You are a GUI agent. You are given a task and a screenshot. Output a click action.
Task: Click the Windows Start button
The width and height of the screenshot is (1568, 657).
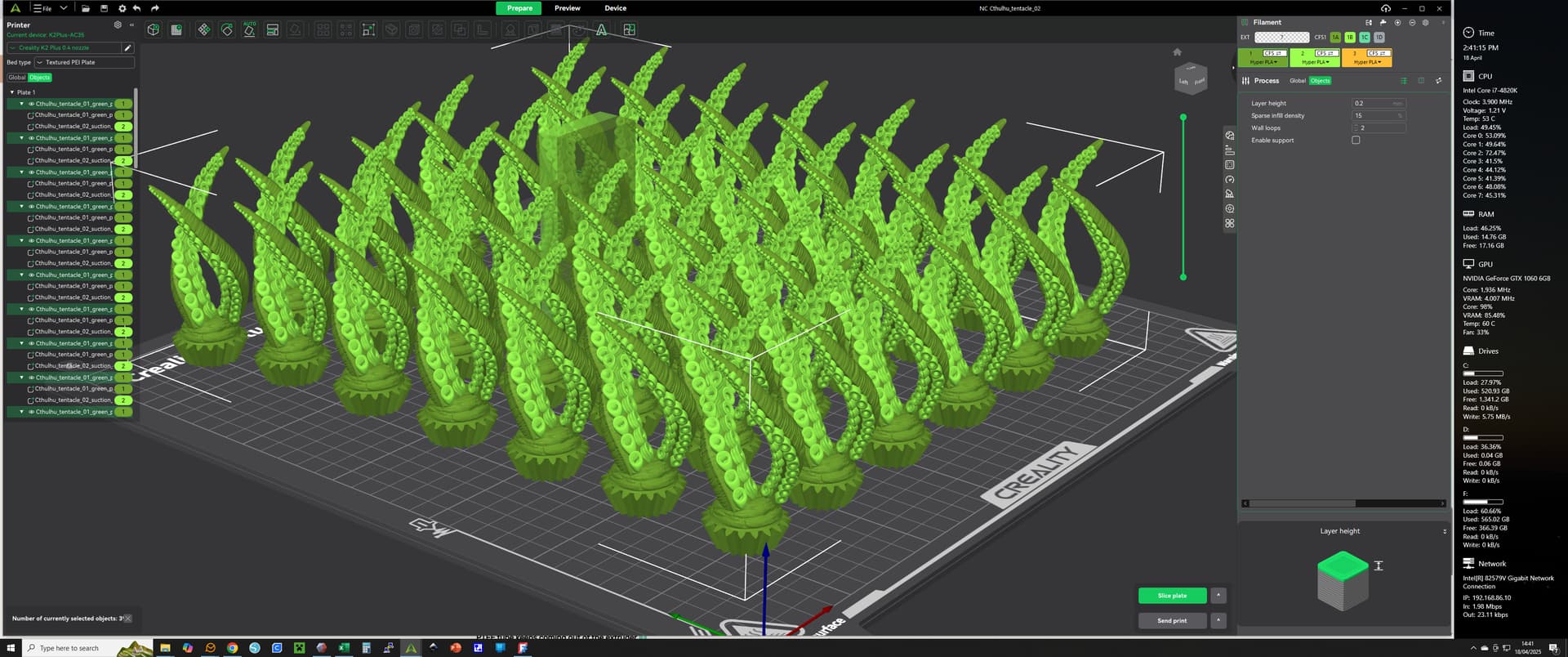(11, 647)
